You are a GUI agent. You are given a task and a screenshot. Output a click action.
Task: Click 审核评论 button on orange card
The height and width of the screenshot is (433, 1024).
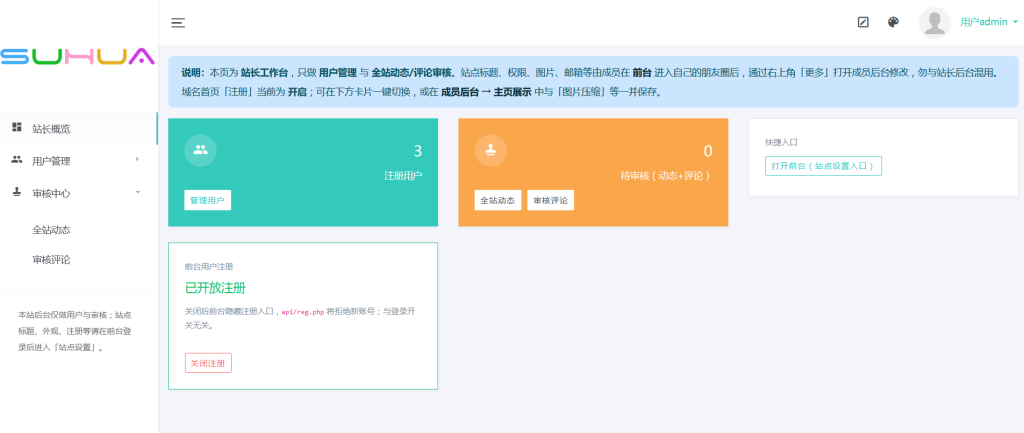coord(551,200)
